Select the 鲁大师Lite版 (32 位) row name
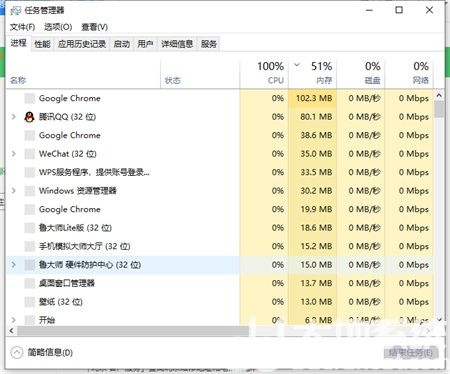 tap(75, 228)
